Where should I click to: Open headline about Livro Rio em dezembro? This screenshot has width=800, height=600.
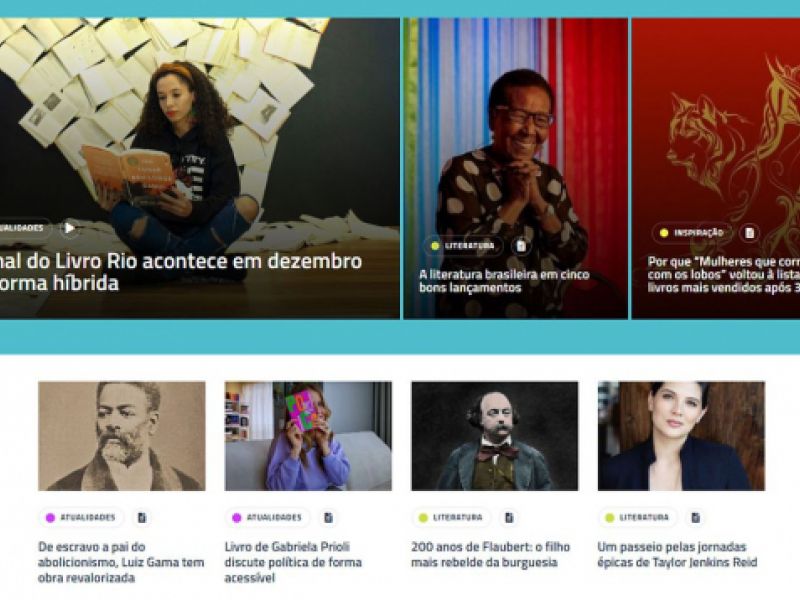pos(181,271)
